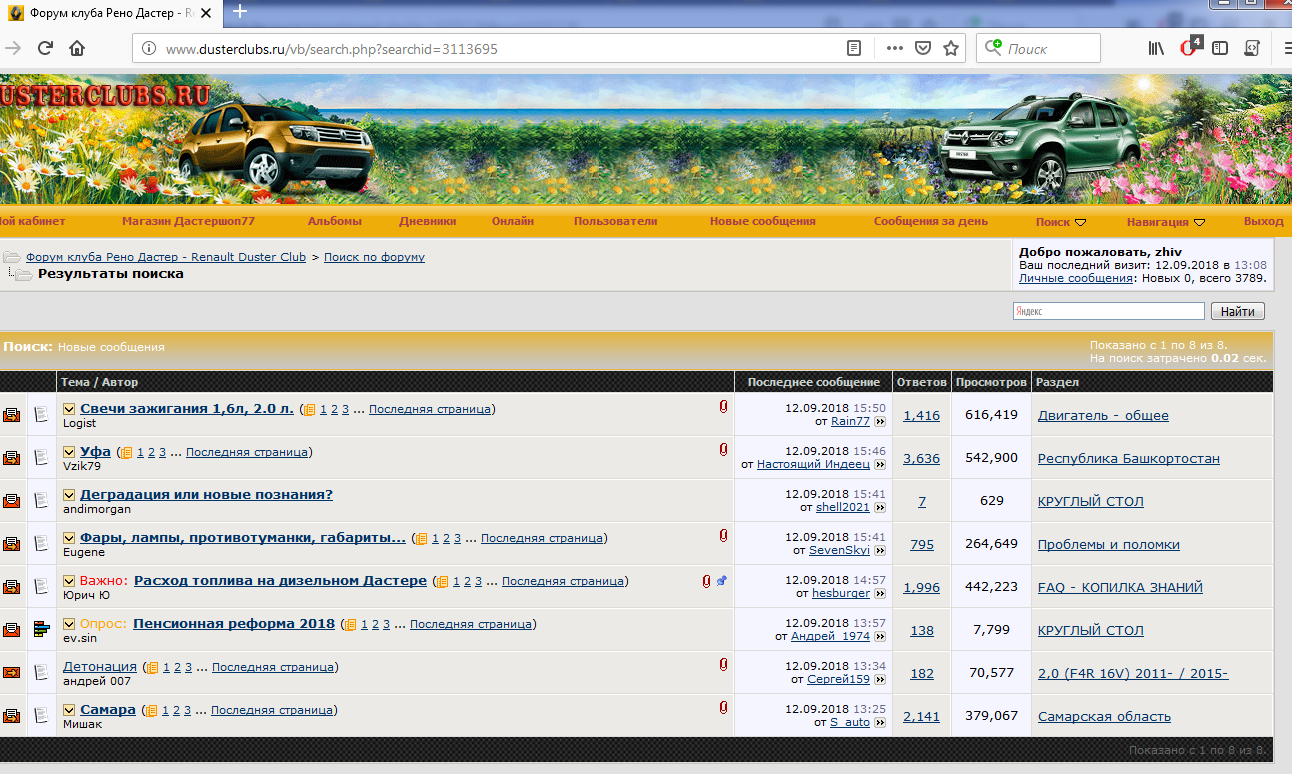Go to page 2 of Детонация thread
Viewport: 1292px width, 774px height.
177,667
